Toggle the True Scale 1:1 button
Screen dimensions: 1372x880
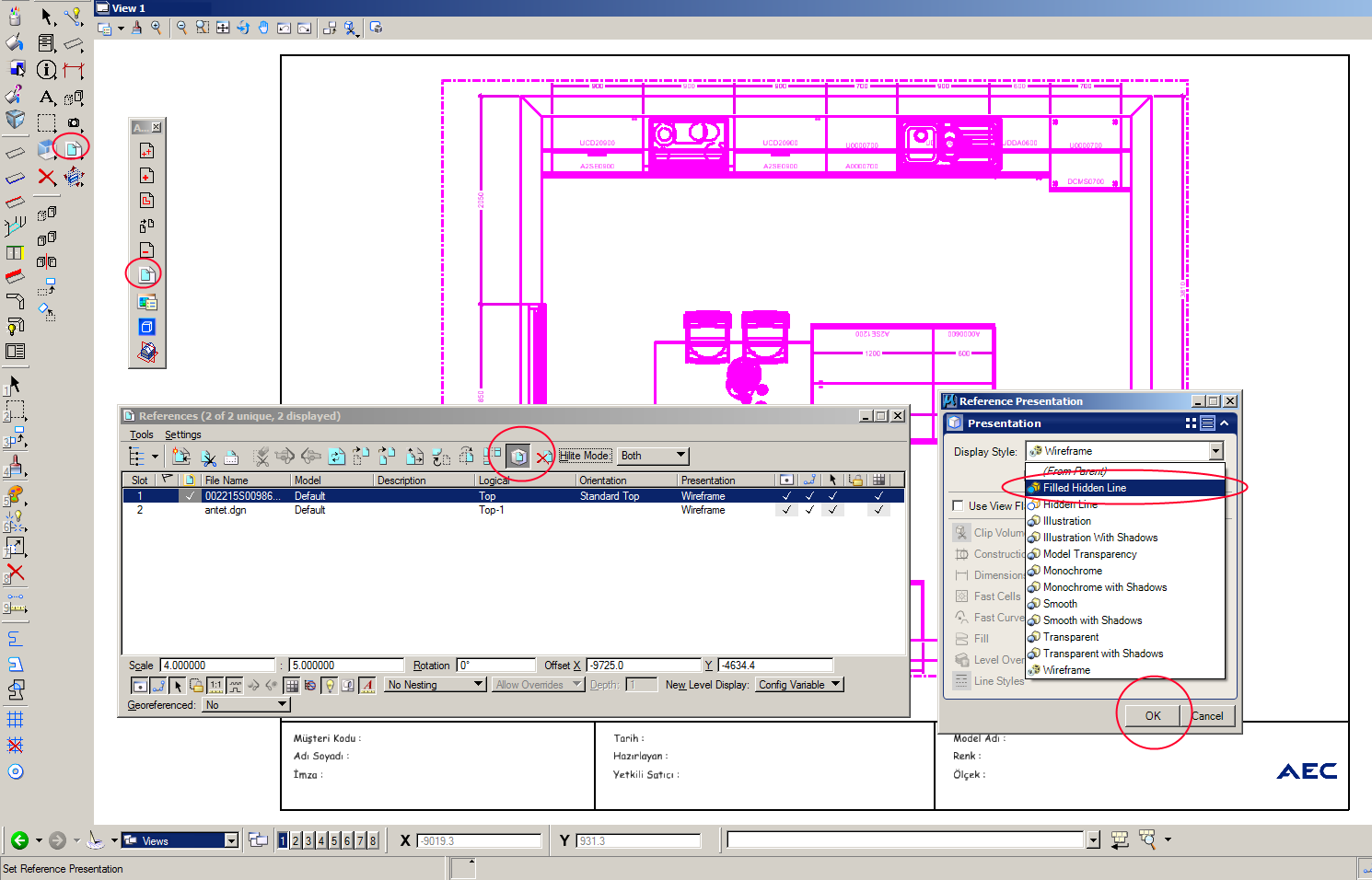point(215,685)
